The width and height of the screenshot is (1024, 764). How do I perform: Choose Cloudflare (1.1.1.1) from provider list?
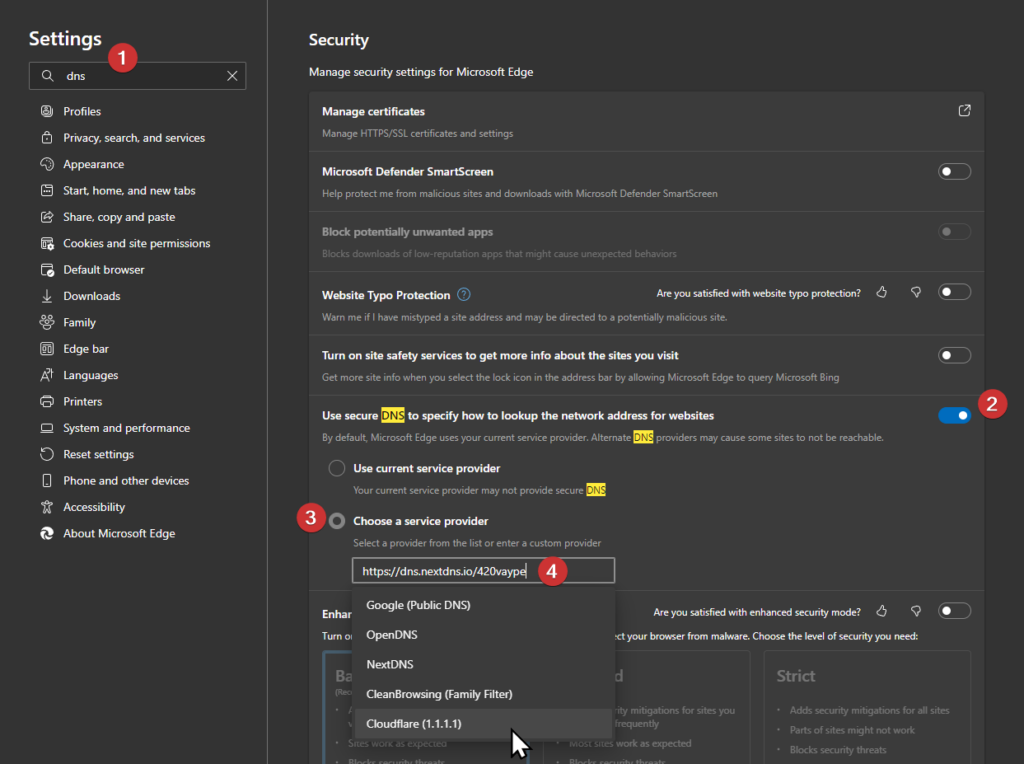point(483,724)
